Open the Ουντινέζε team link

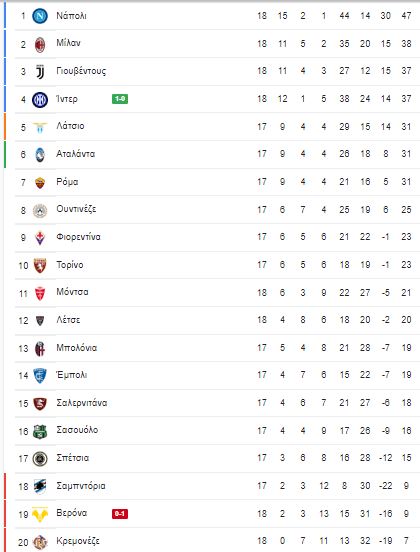(x=76, y=209)
